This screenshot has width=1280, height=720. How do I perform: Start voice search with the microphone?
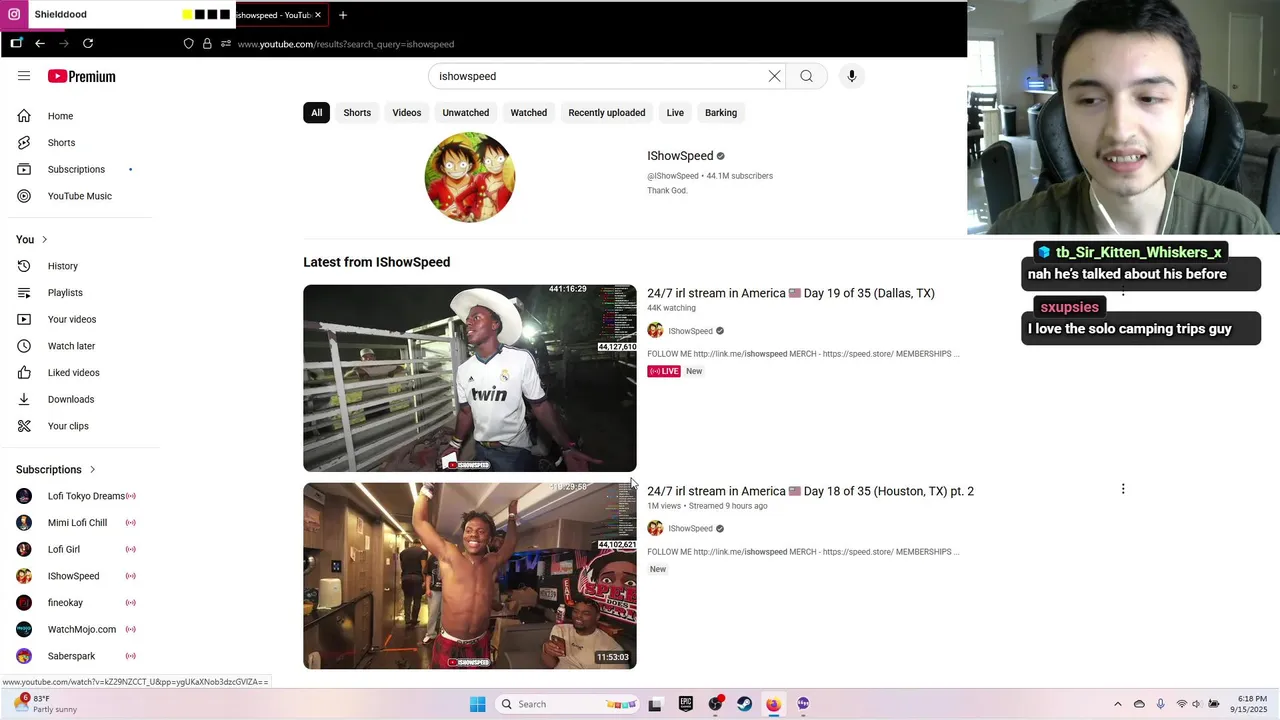[x=852, y=76]
